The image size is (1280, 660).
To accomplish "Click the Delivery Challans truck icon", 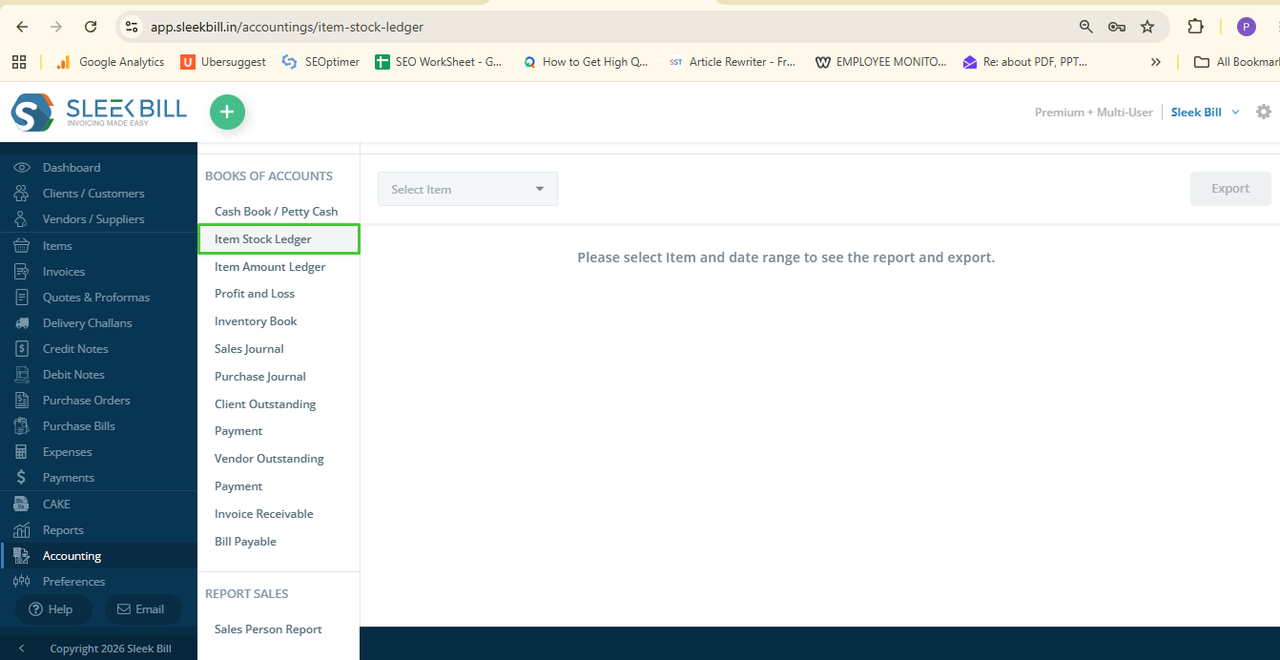I will pyautogui.click(x=22, y=323).
